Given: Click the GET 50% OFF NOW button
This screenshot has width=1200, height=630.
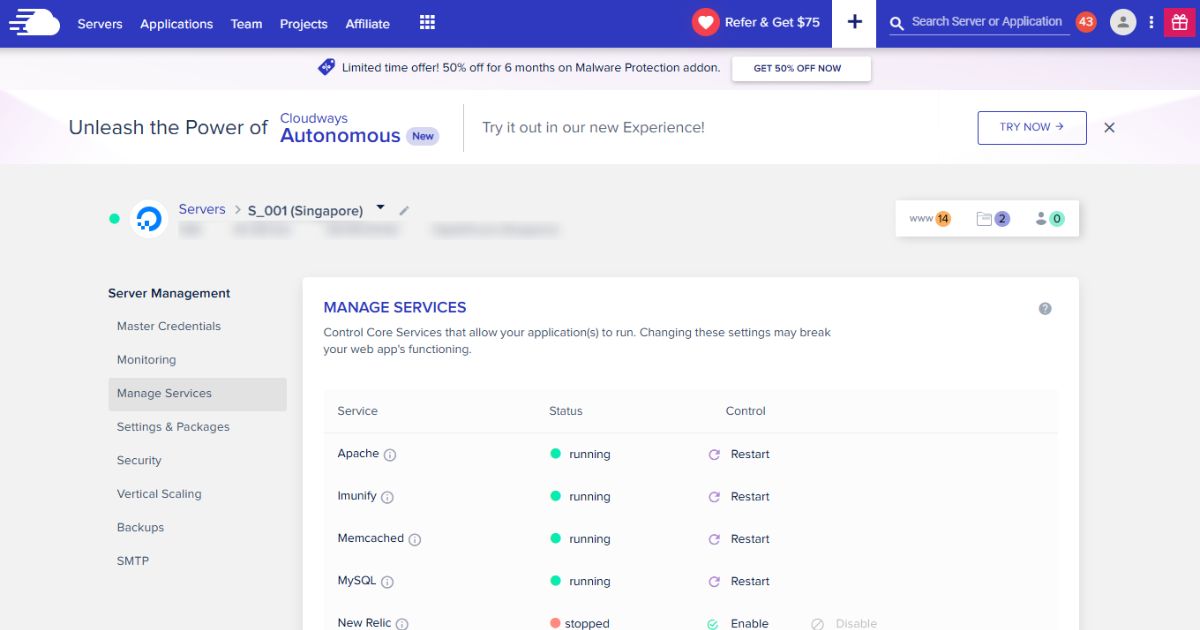Looking at the screenshot, I should click(801, 68).
